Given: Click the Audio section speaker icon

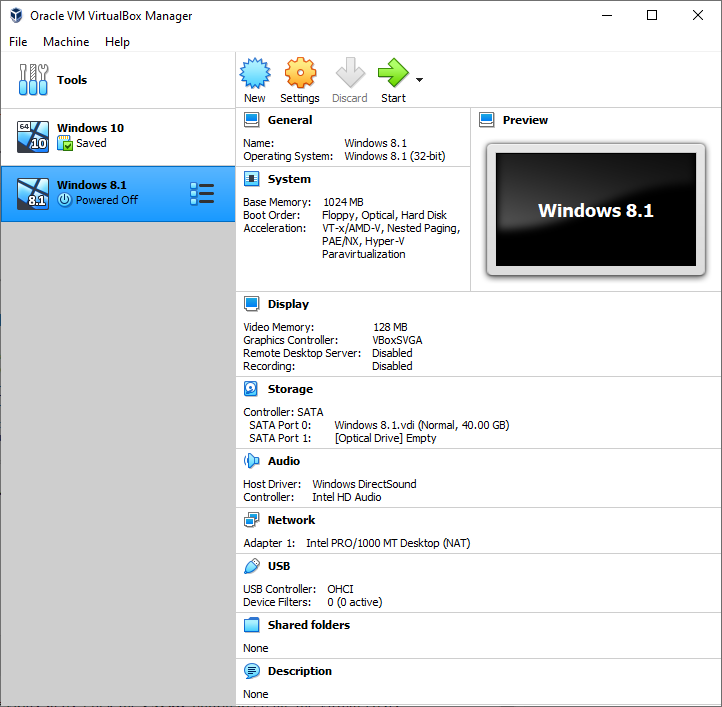Looking at the screenshot, I should (251, 461).
